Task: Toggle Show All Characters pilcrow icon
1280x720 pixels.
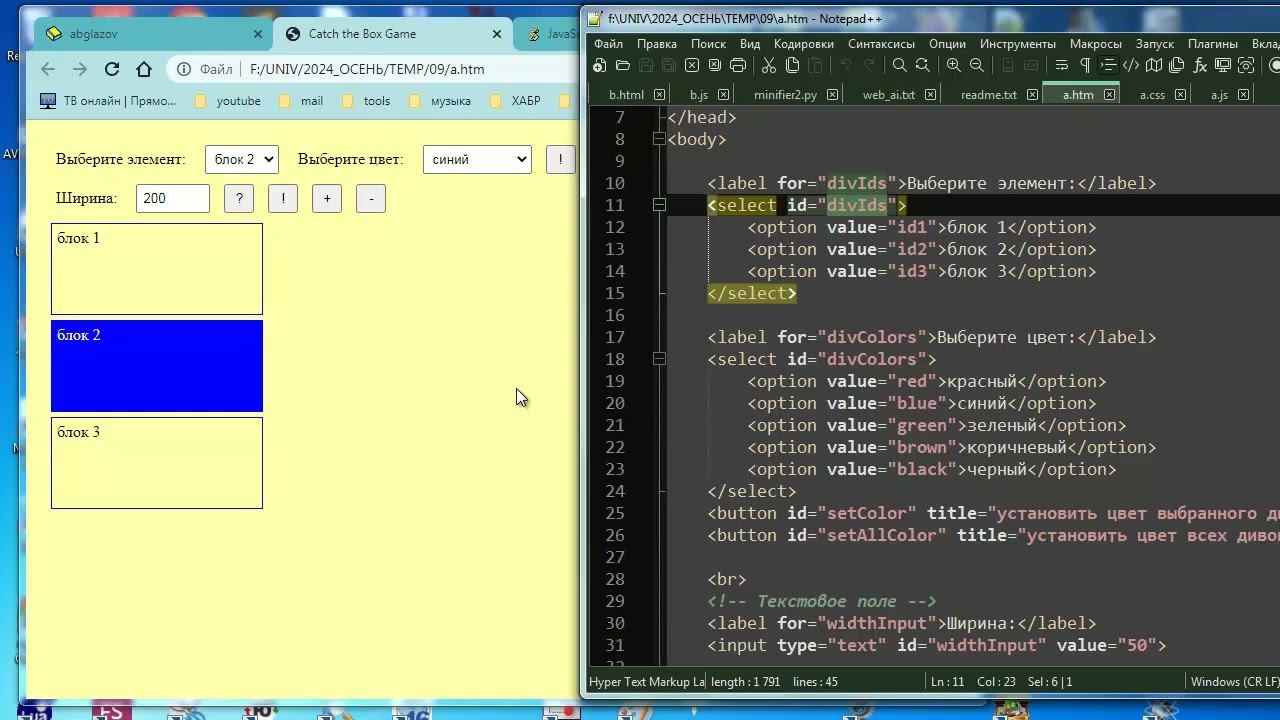Action: pos(1085,65)
